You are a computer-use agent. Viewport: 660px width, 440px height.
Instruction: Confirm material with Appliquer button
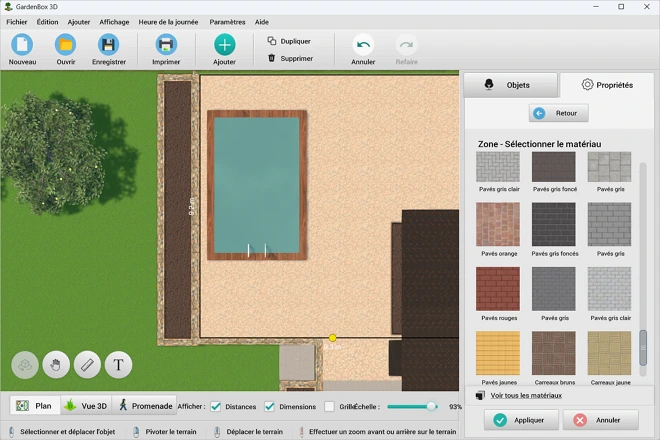(521, 420)
